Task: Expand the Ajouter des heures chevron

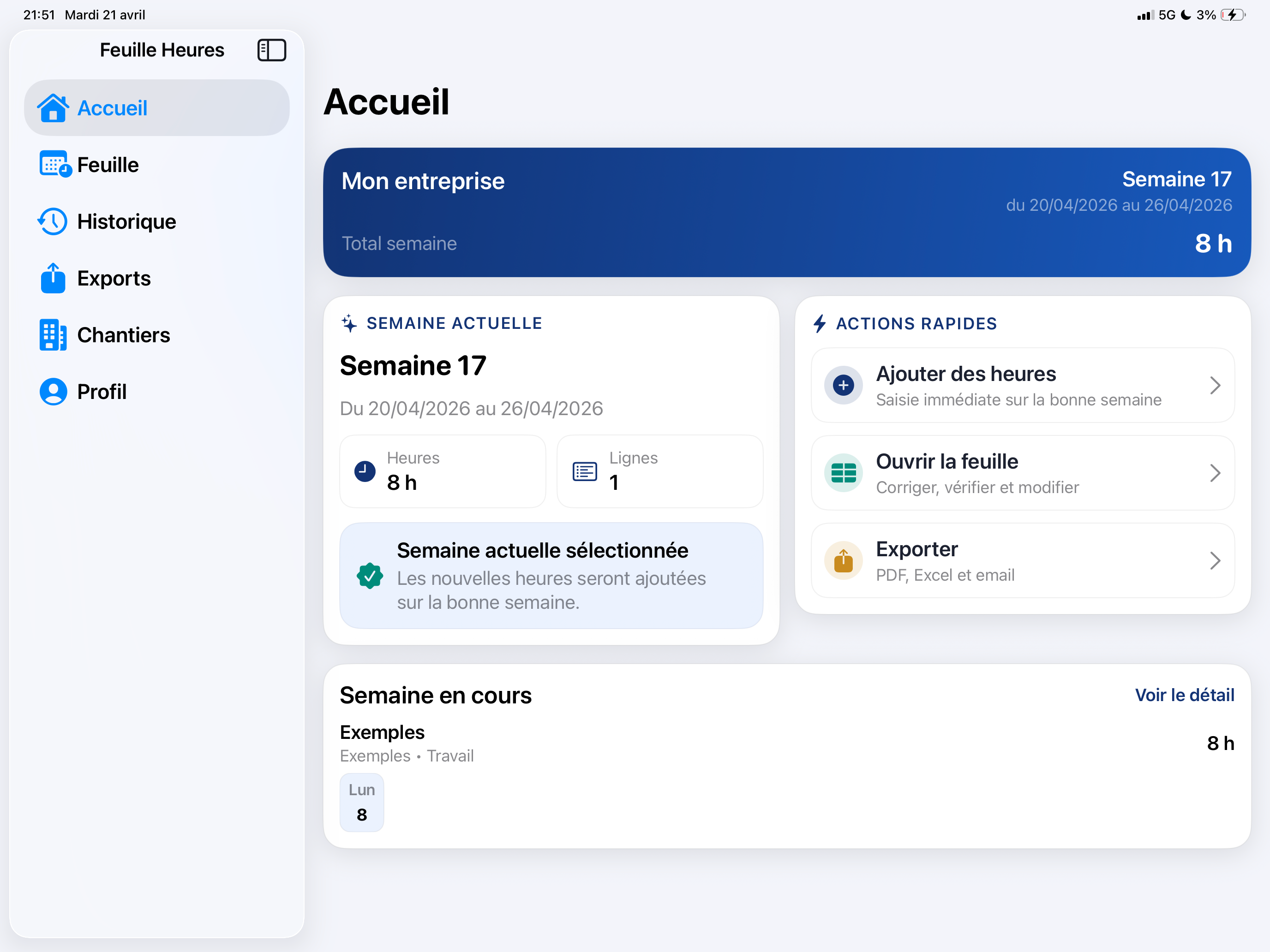Action: 1215,385
